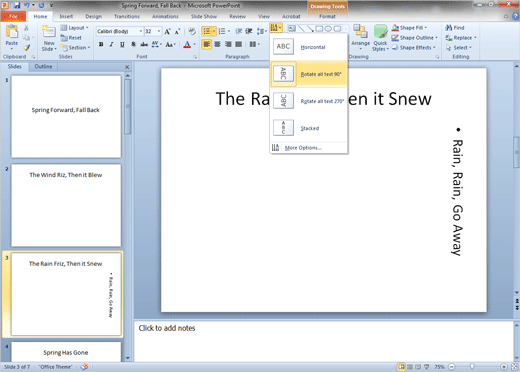Choose Horizontal text direction

[x=308, y=47]
